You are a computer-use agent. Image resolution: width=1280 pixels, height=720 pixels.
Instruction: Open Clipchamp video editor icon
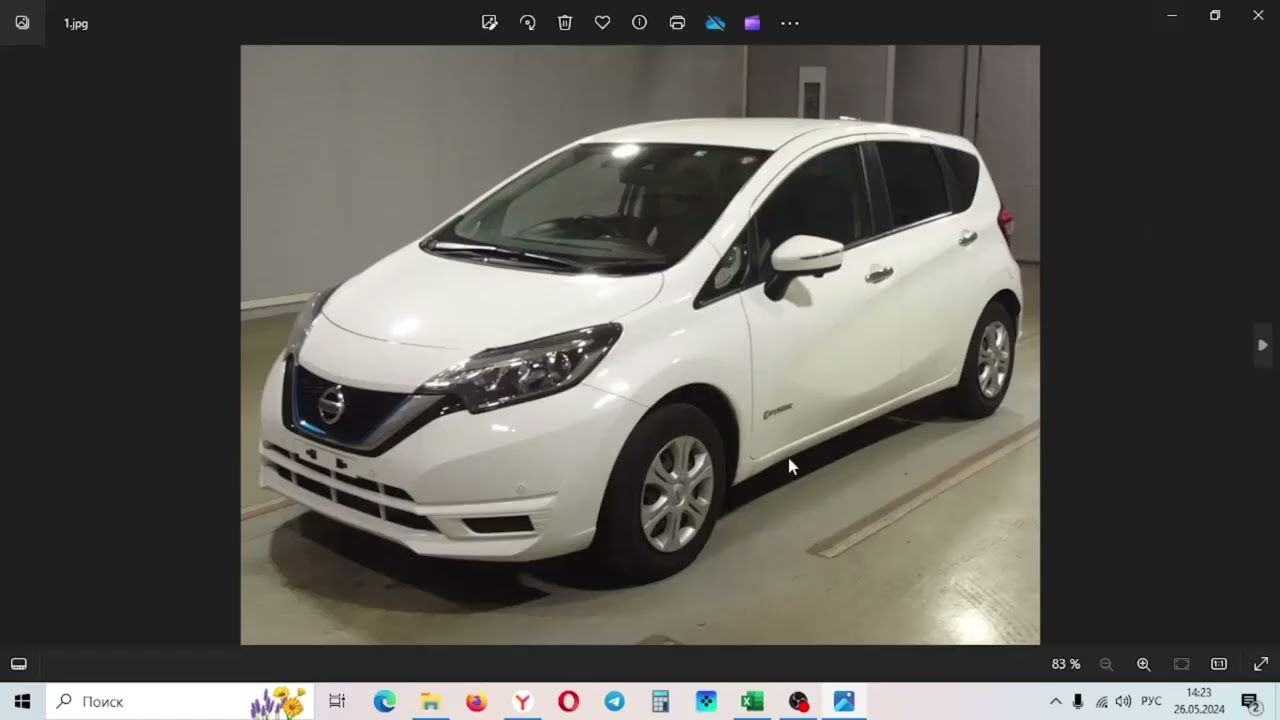752,22
